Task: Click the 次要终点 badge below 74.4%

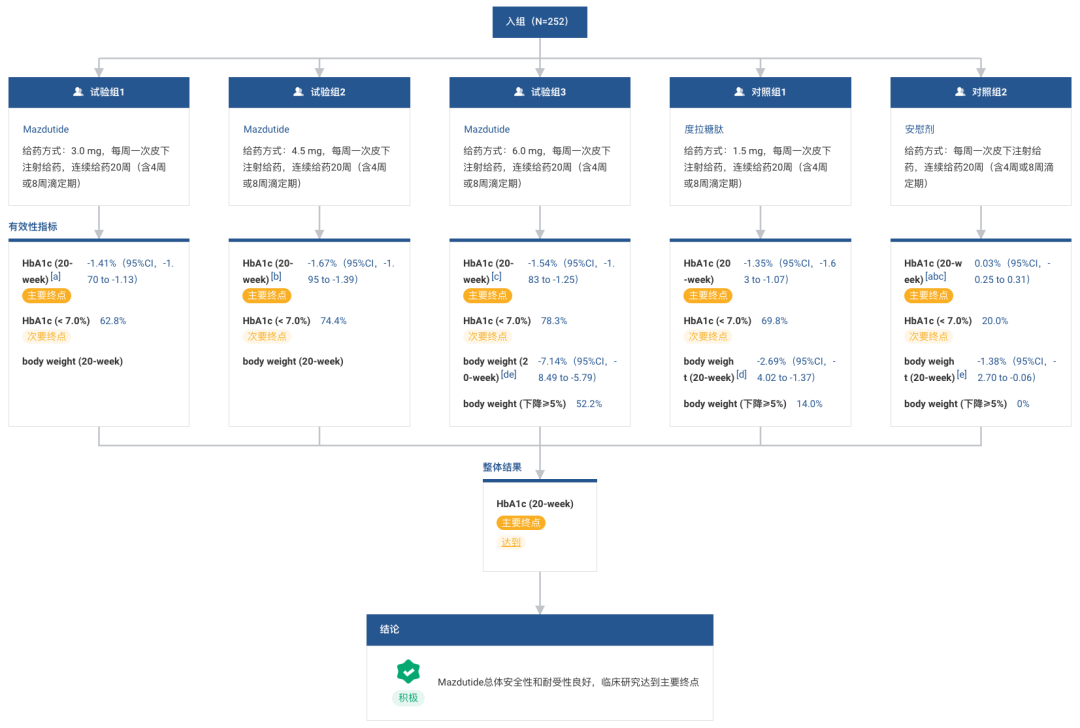Action: [x=267, y=336]
